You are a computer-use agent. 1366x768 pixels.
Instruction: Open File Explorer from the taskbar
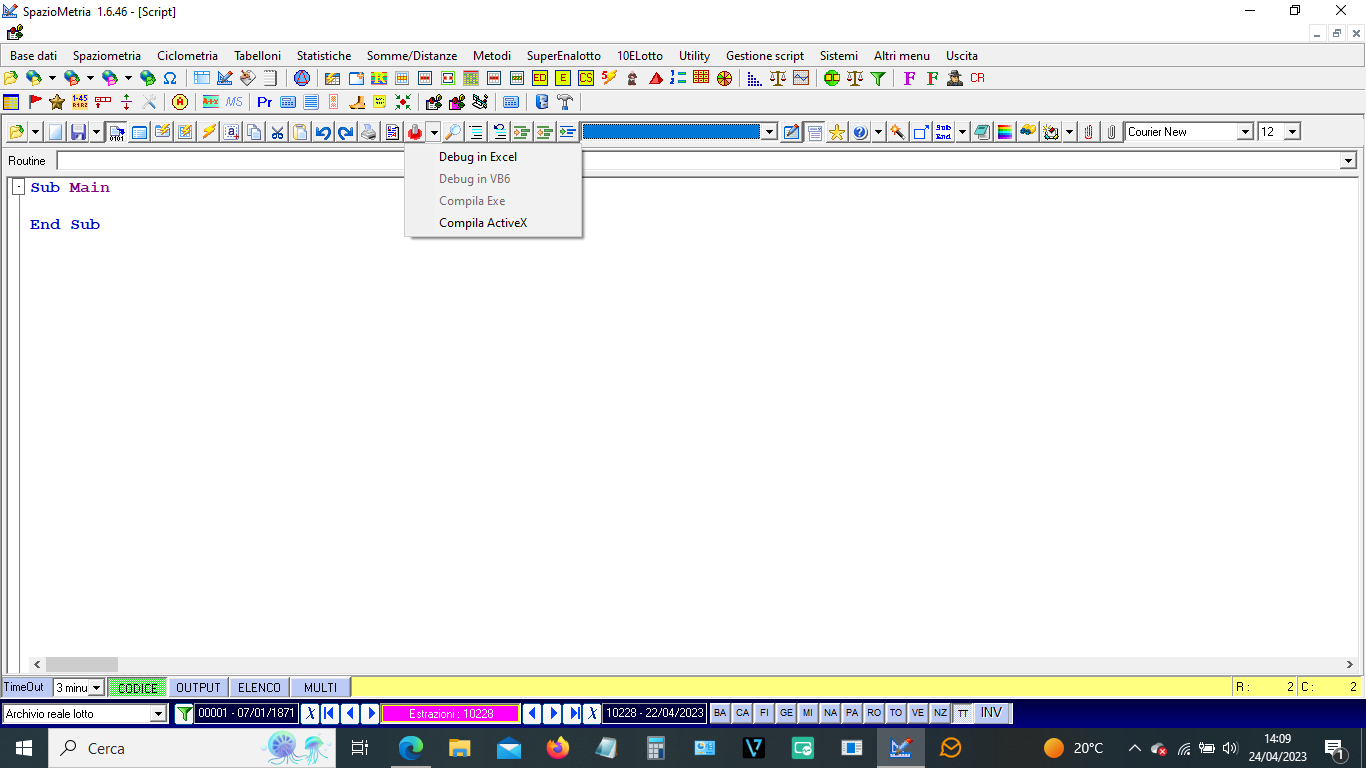click(x=459, y=748)
